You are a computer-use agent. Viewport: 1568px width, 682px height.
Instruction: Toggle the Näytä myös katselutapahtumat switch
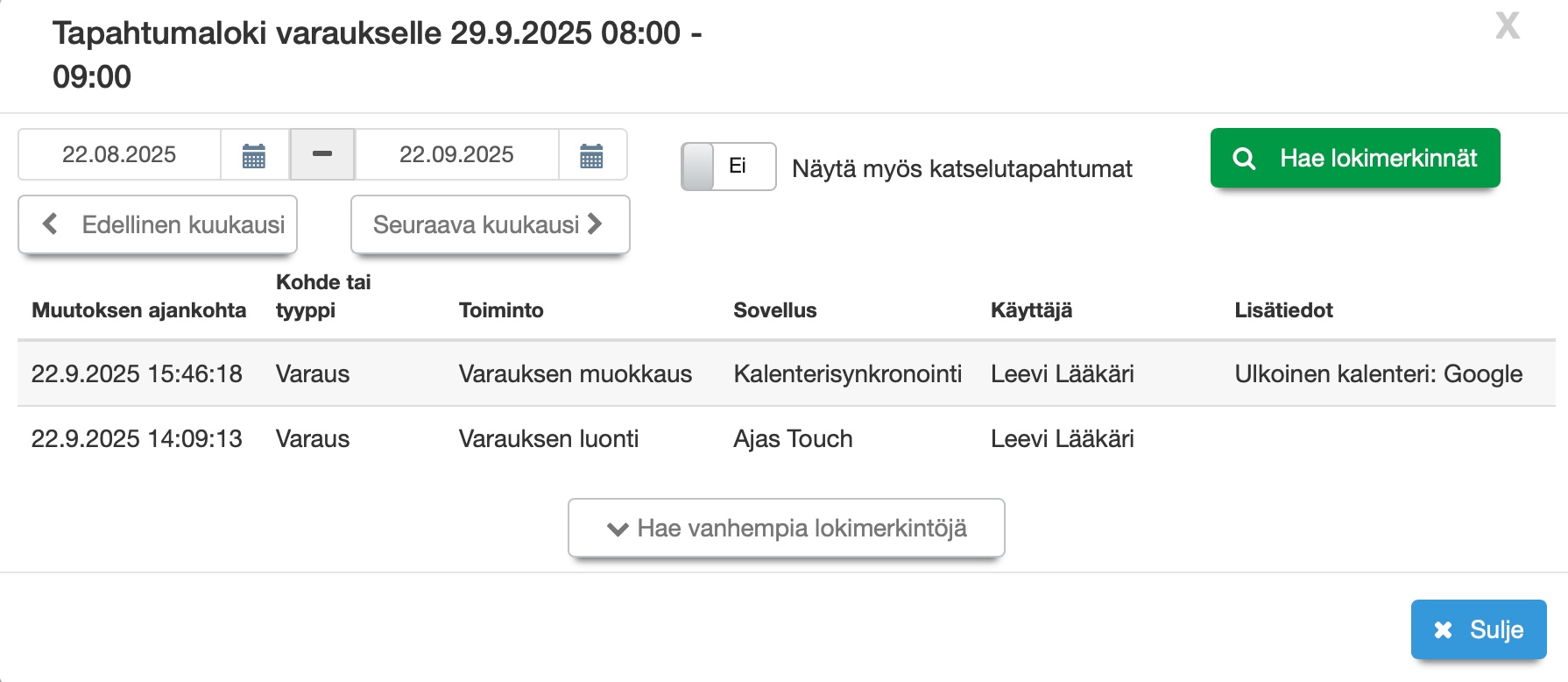pyautogui.click(x=728, y=167)
